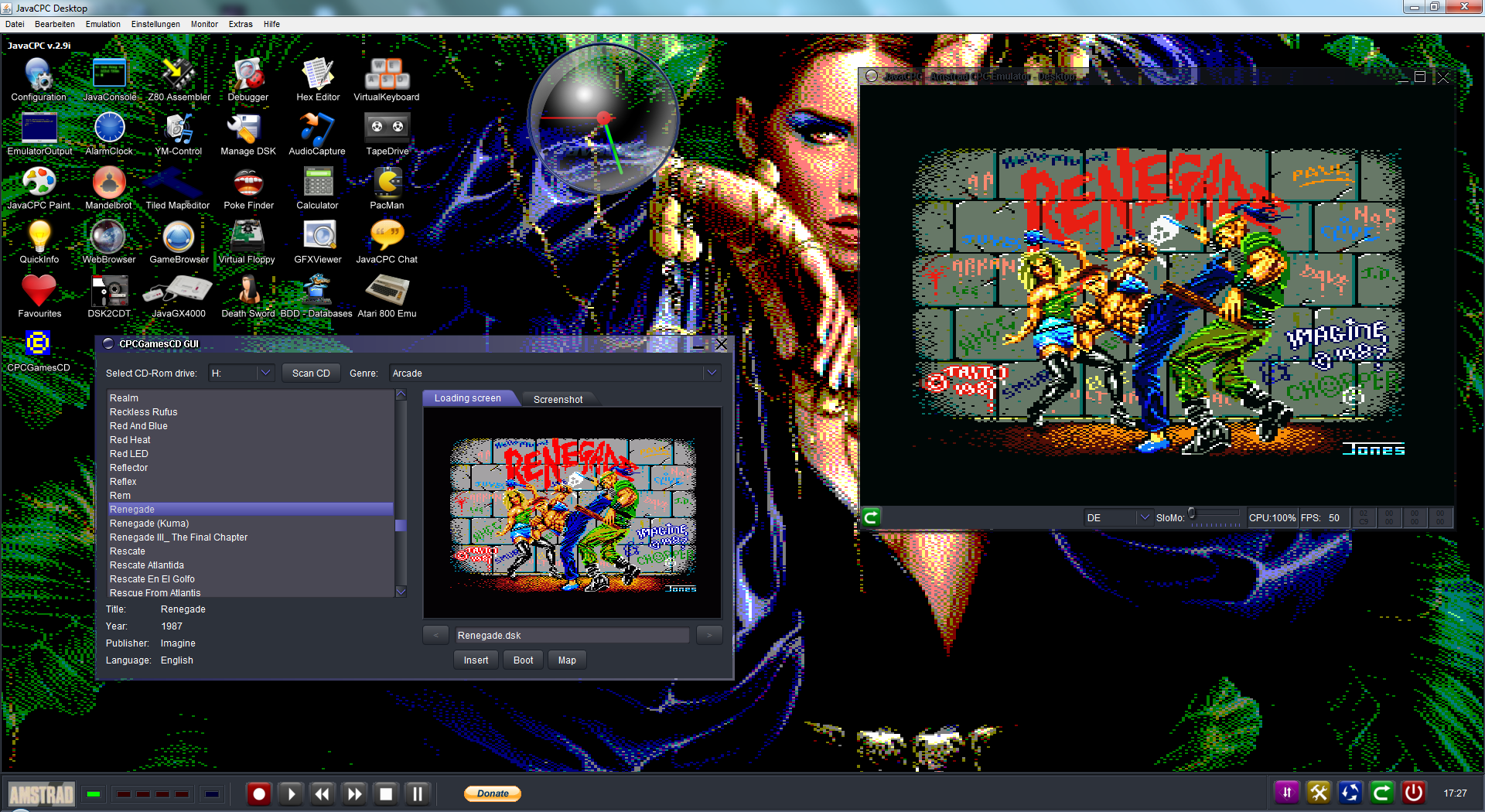Screen dimensions: 1485x812
Task: Click the fast-forward button
Action: (x=354, y=793)
